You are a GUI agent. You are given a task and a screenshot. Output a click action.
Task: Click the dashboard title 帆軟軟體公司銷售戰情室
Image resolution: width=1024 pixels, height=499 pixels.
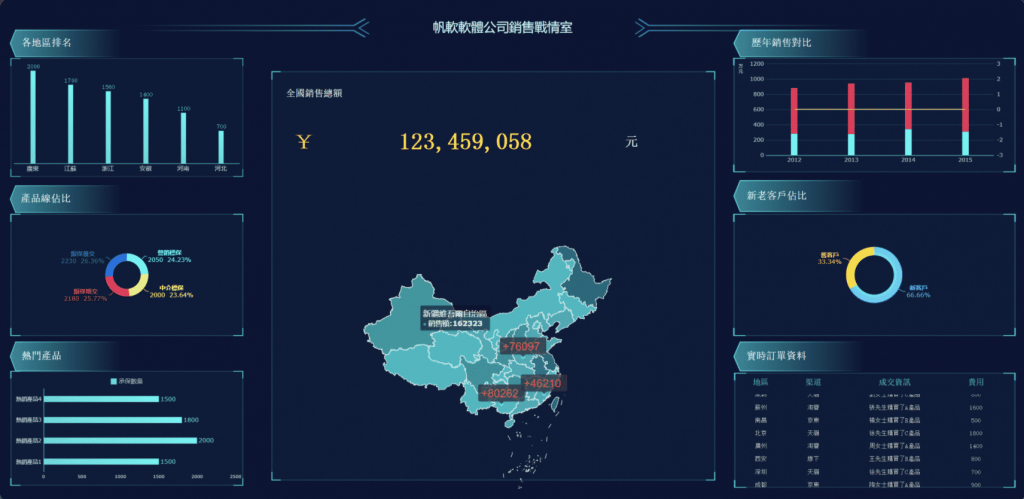click(x=502, y=27)
